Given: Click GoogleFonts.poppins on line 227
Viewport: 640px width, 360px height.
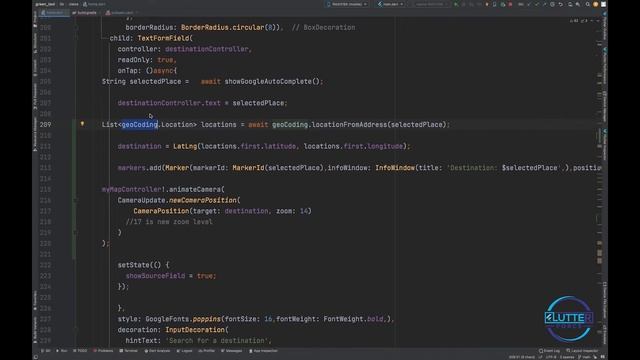Looking at the screenshot, I should click(x=183, y=319).
